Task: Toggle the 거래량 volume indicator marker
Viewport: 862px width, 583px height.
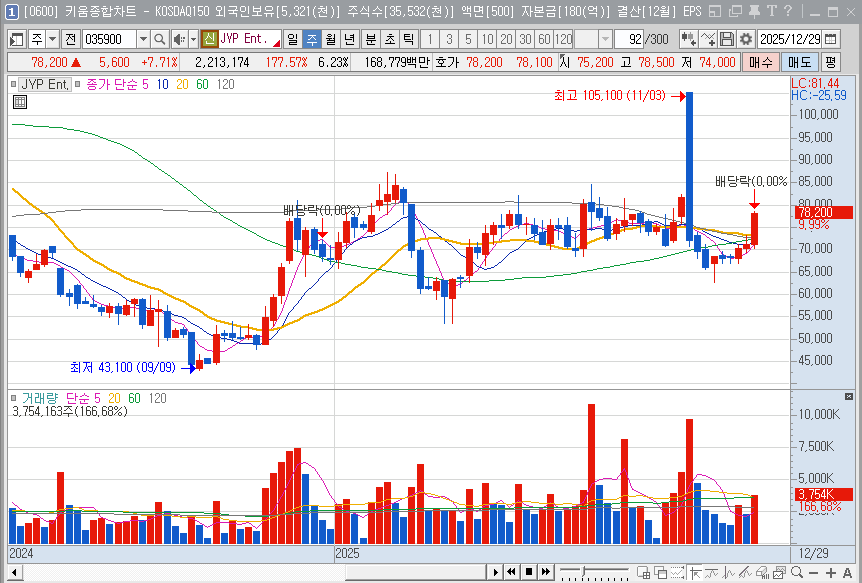Action: coord(14,398)
